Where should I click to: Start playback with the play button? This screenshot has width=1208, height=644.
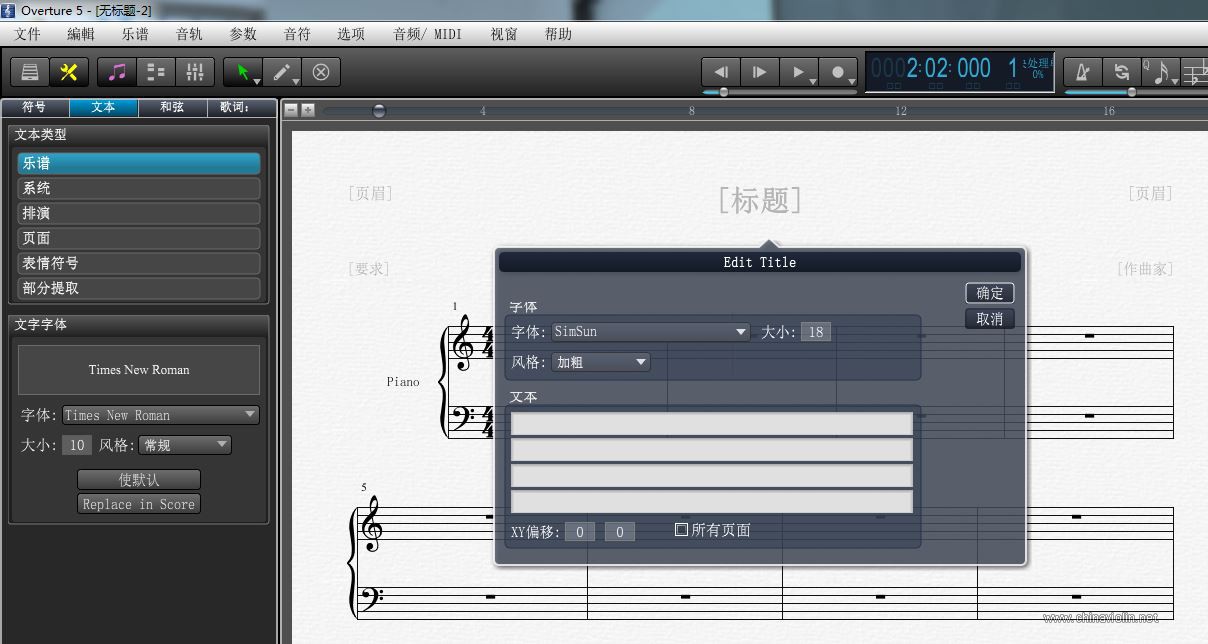tap(799, 72)
